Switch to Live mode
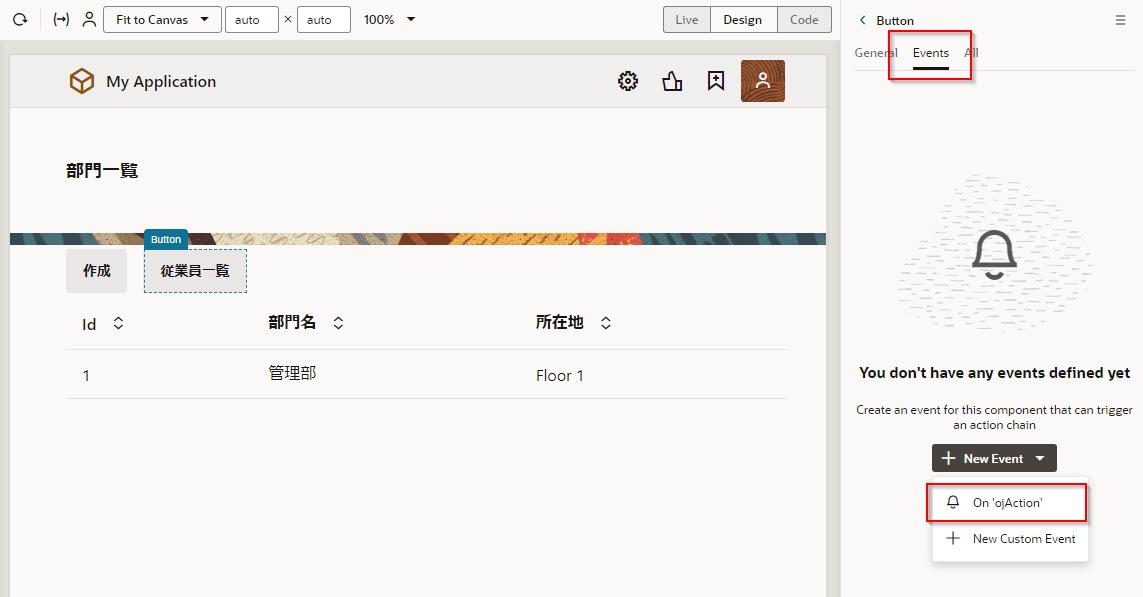 pyautogui.click(x=687, y=20)
